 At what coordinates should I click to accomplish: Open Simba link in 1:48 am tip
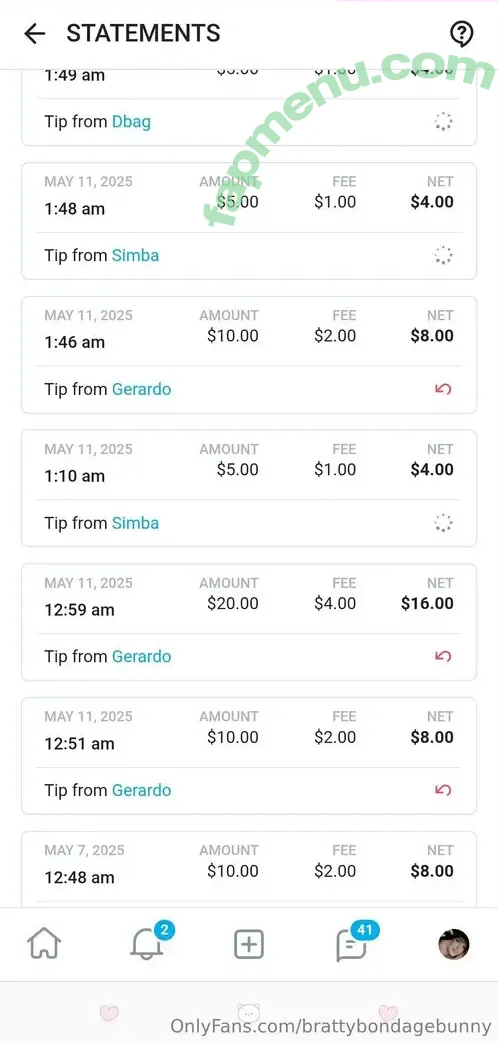[135, 255]
